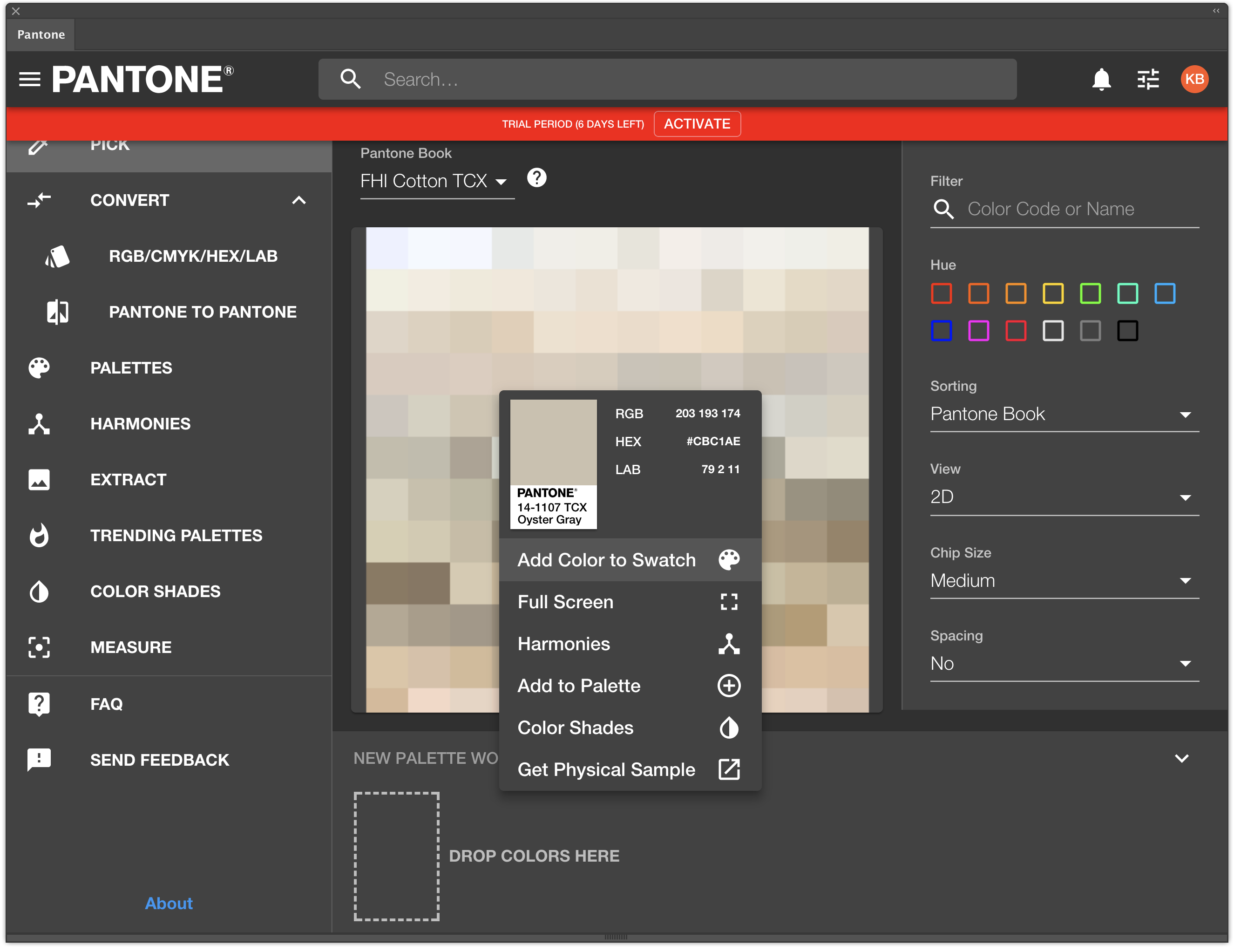1234x952 pixels.
Task: Click the Add to Palette plus icon
Action: pyautogui.click(x=729, y=686)
